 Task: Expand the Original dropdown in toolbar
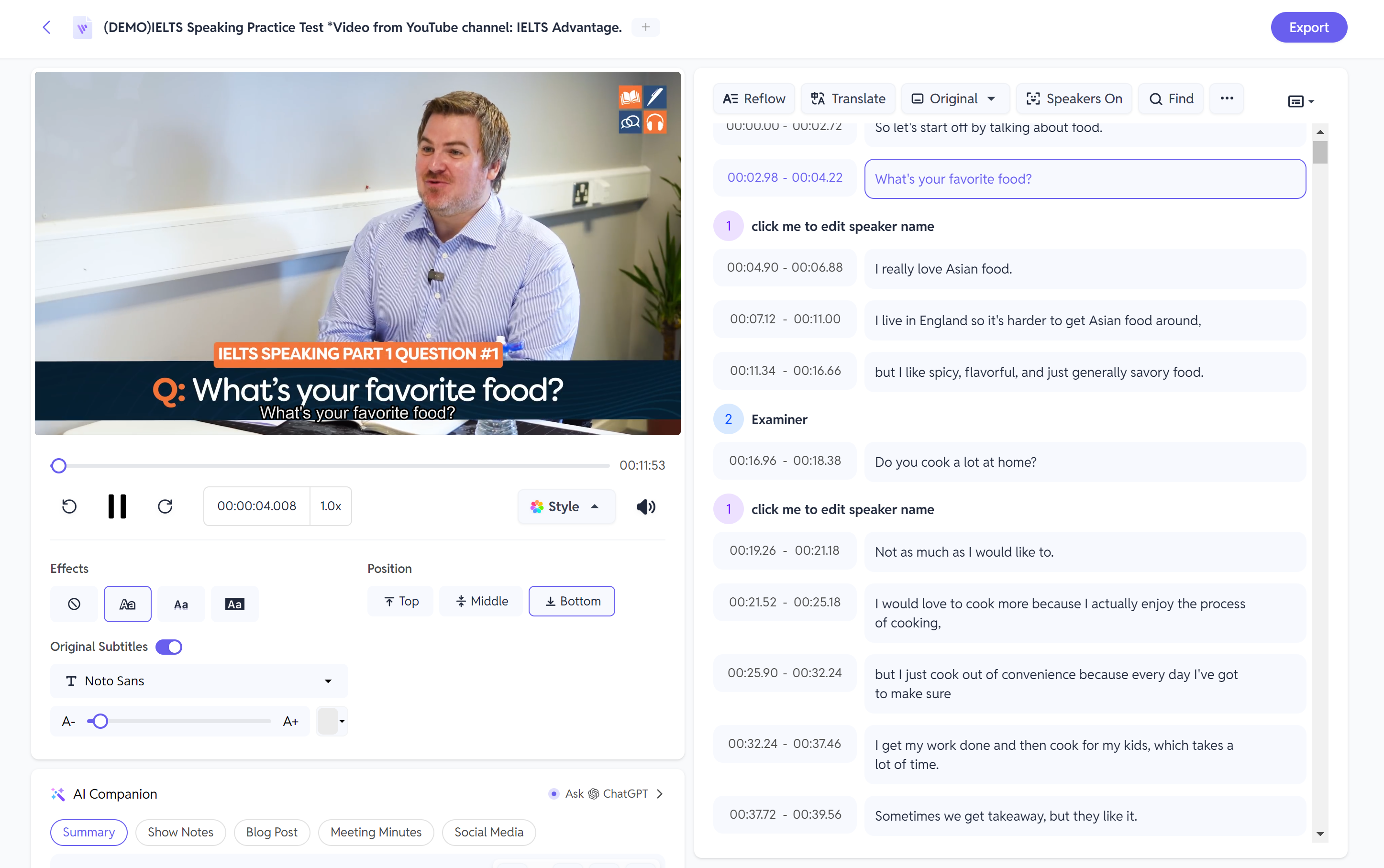(x=989, y=98)
